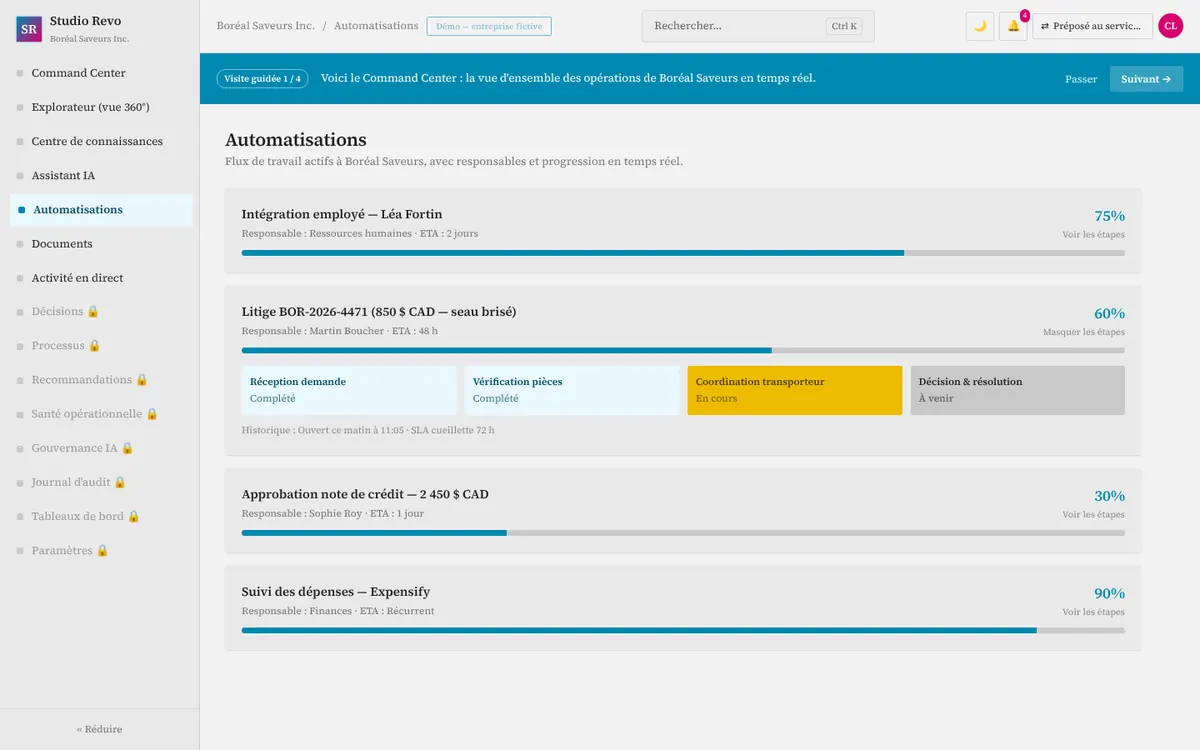Advance the tour with Suivant
Viewport: 1200px width, 750px height.
[1146, 79]
